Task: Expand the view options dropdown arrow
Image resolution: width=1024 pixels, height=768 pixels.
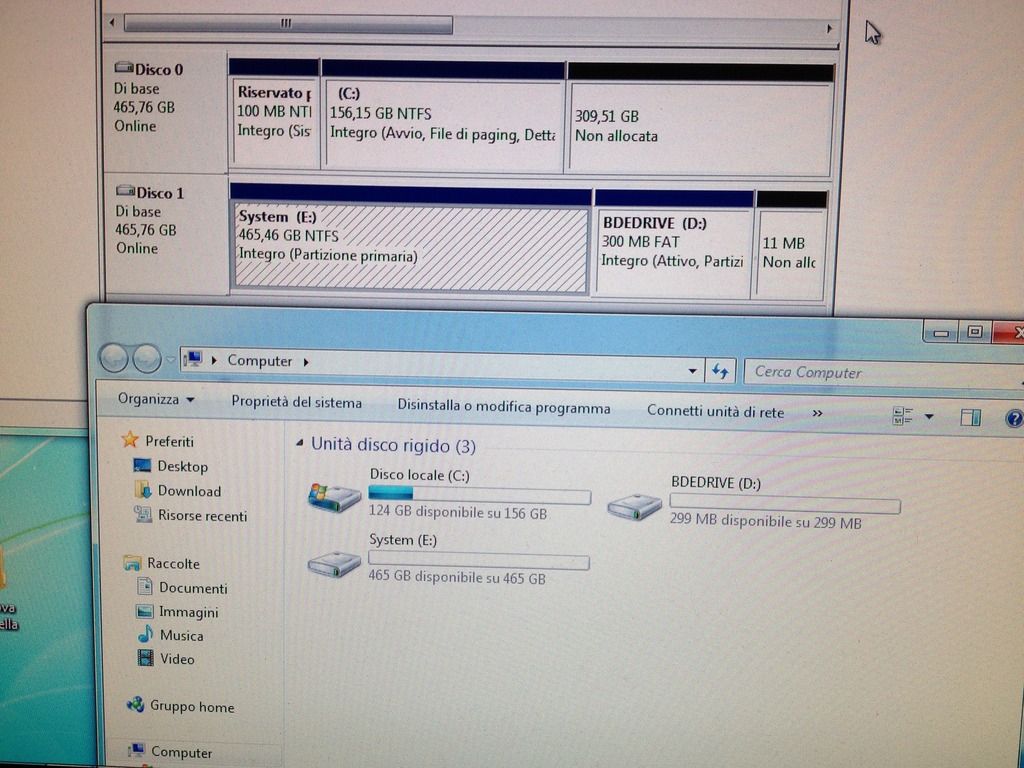Action: (929, 416)
